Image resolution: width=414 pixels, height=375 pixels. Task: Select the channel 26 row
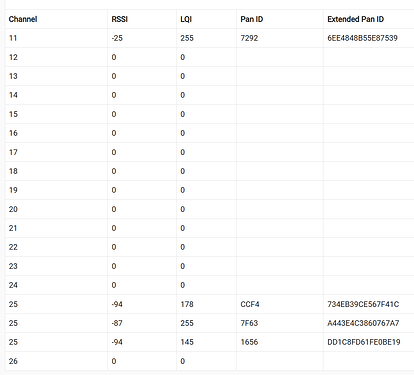[x=209, y=361]
